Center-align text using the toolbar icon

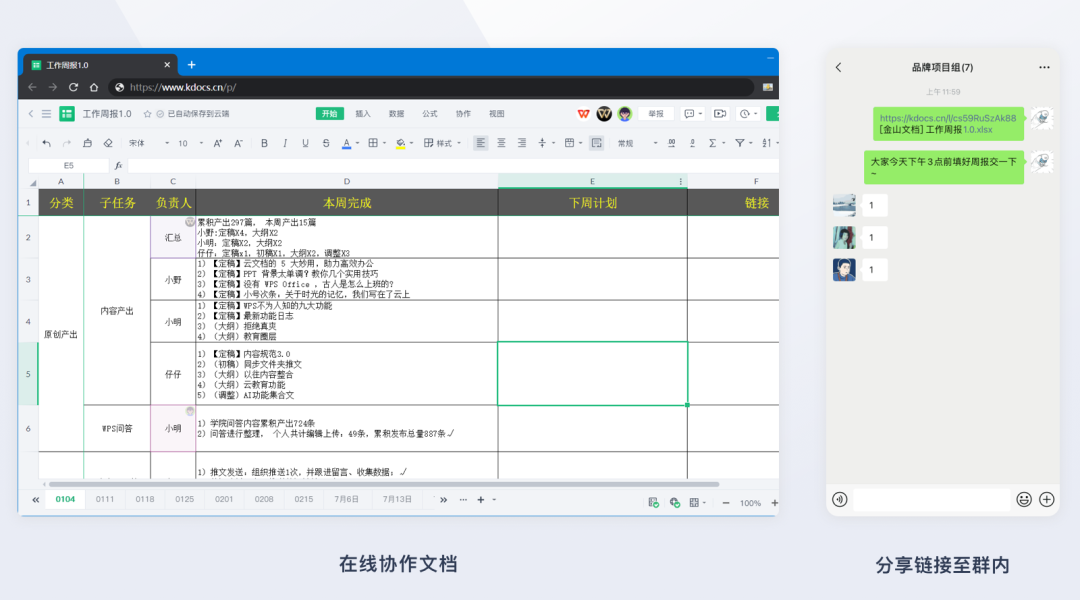pos(501,143)
